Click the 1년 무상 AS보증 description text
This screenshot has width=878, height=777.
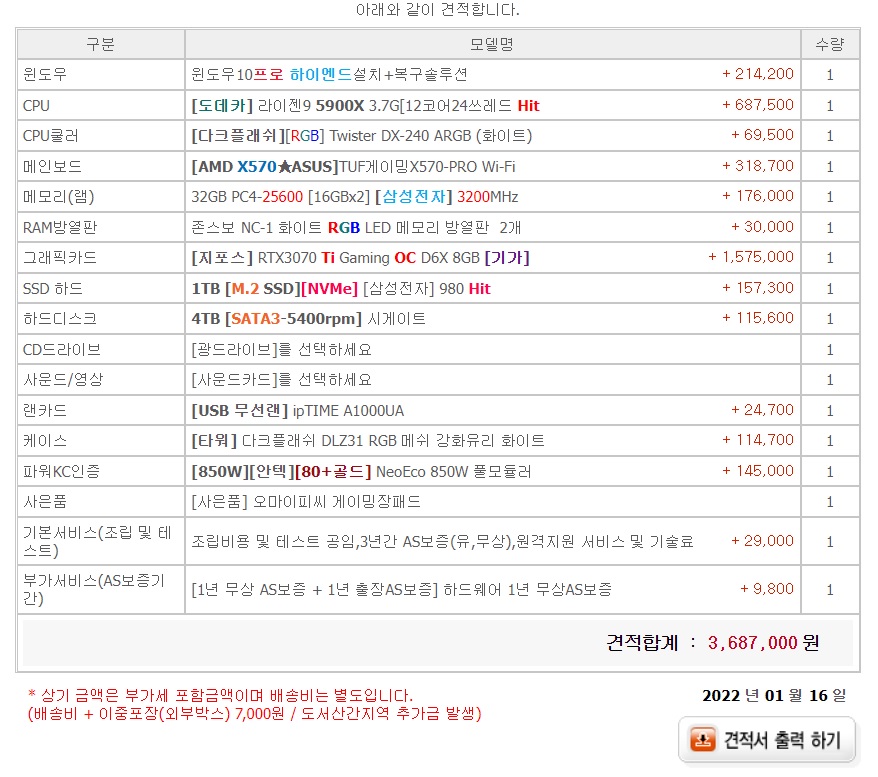point(401,590)
